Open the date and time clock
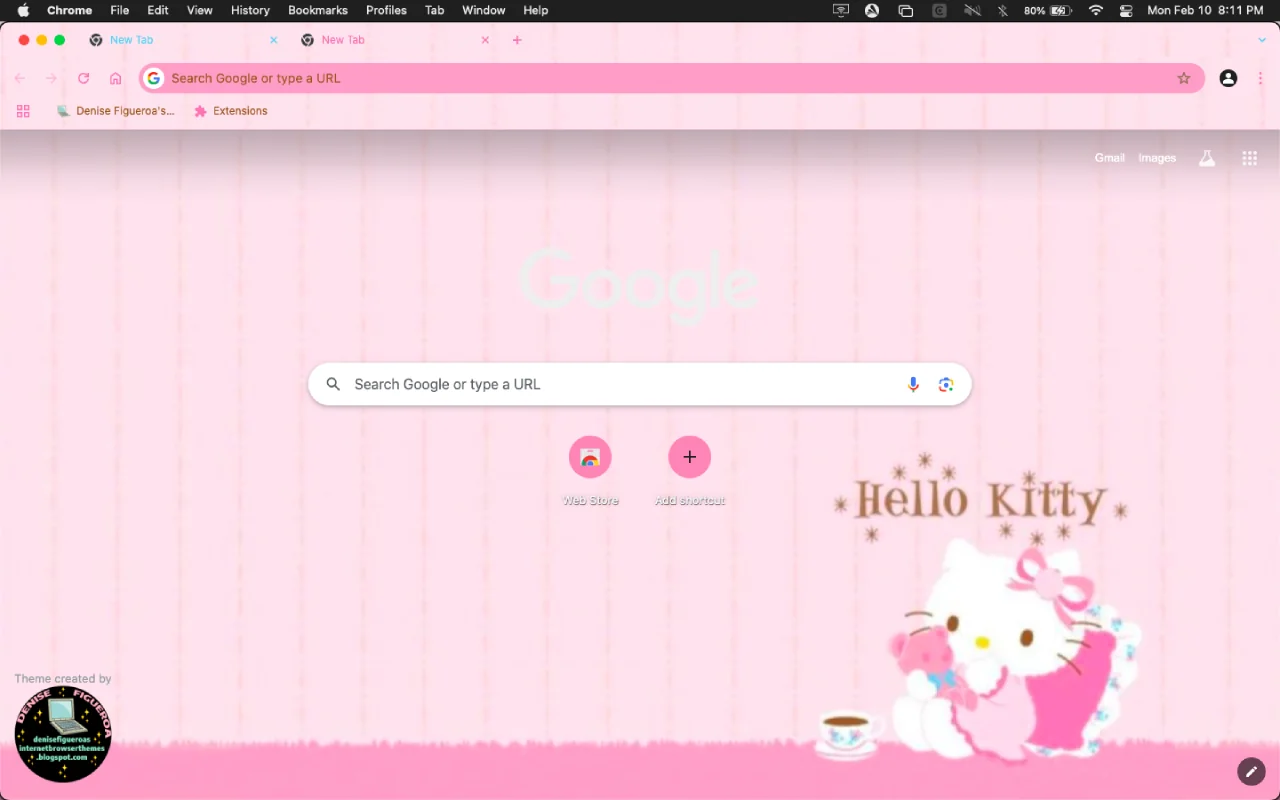The image size is (1280, 800). pyautogui.click(x=1205, y=10)
